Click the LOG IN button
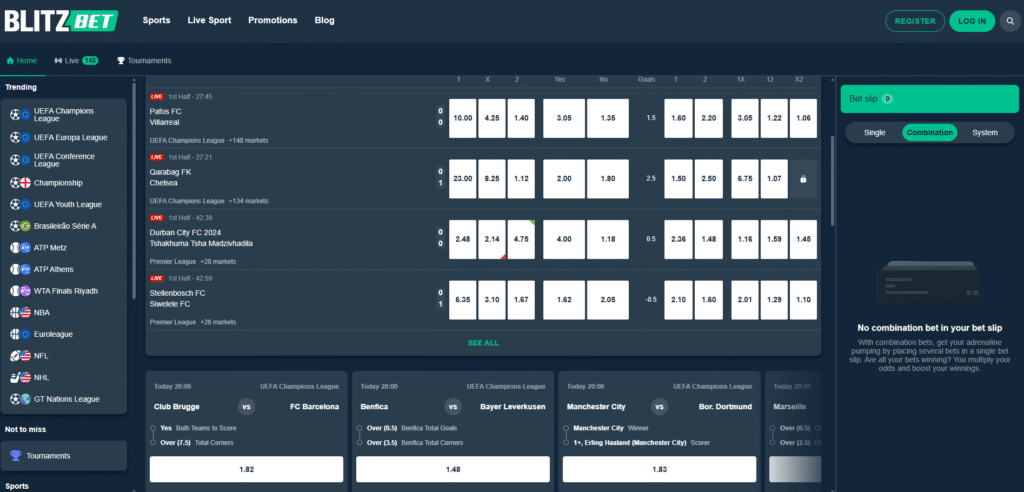1024x492 pixels. (972, 21)
